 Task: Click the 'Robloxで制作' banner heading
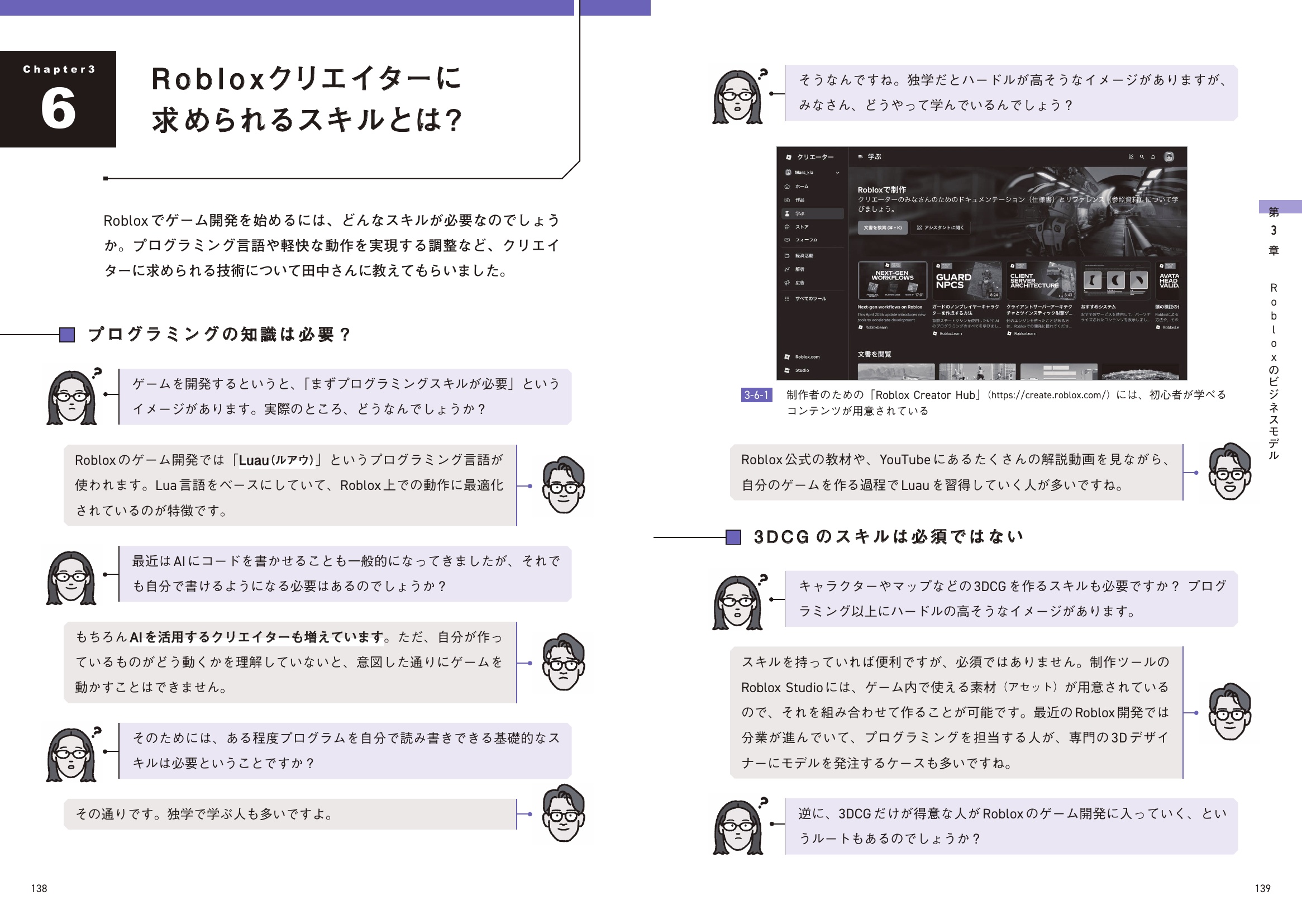click(x=881, y=190)
